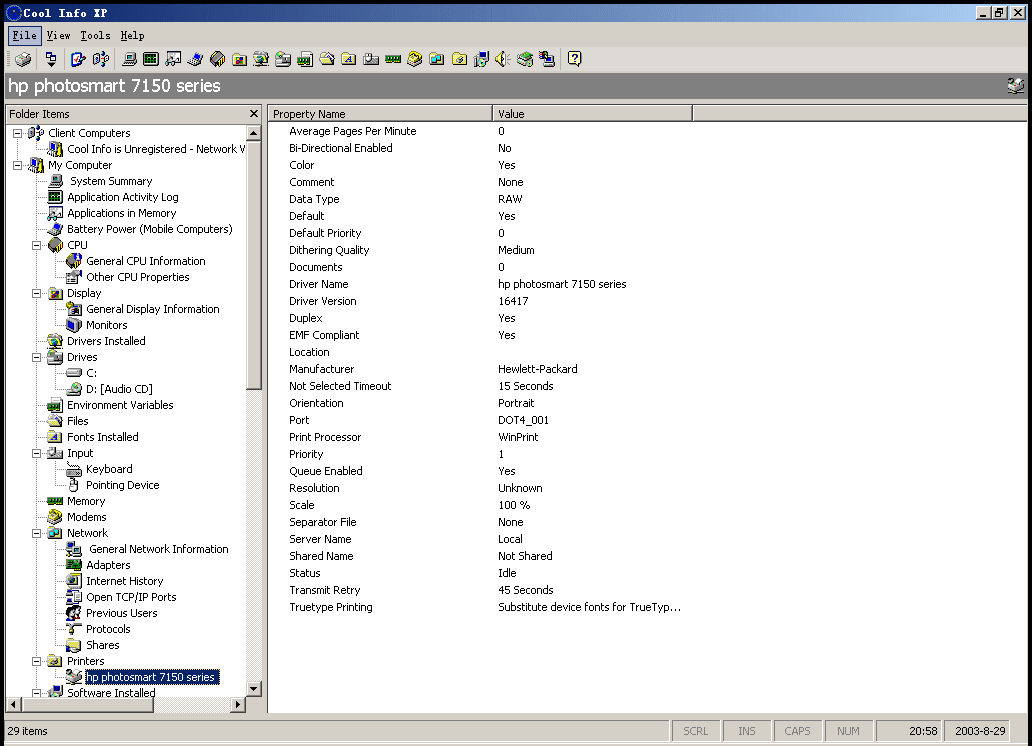The image size is (1032, 746).
Task: Click the tree's horizontal scrollbar left arrow
Action: point(13,705)
